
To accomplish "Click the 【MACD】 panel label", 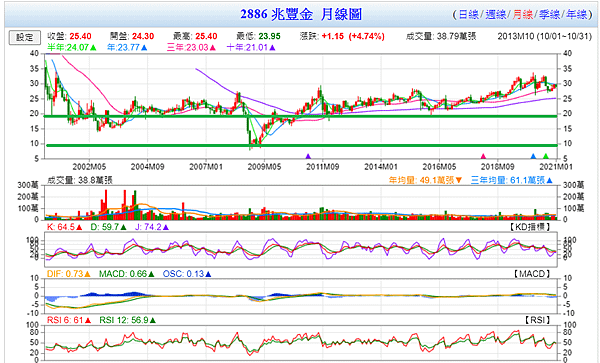I will pos(532,274).
